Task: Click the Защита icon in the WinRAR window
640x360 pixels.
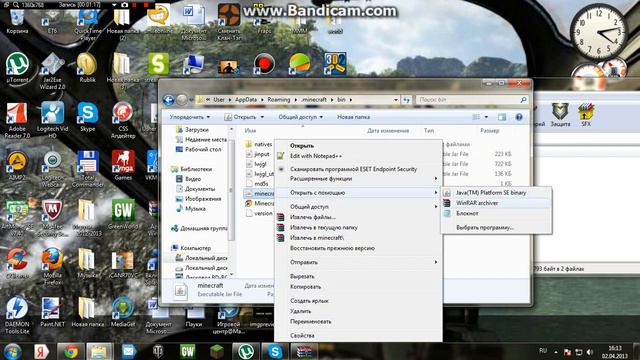Action: (x=560, y=115)
